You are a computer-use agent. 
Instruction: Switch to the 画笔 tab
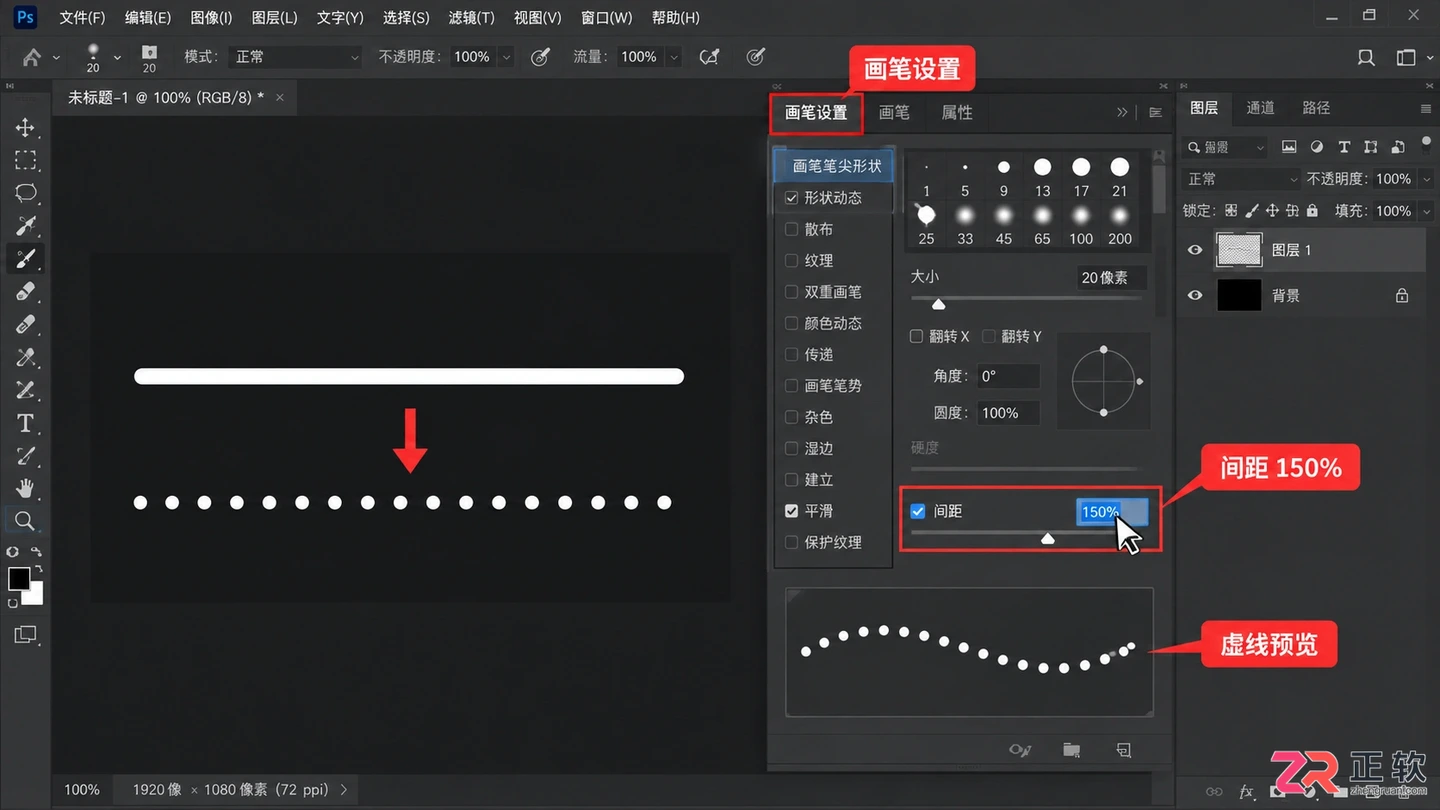[x=894, y=112]
